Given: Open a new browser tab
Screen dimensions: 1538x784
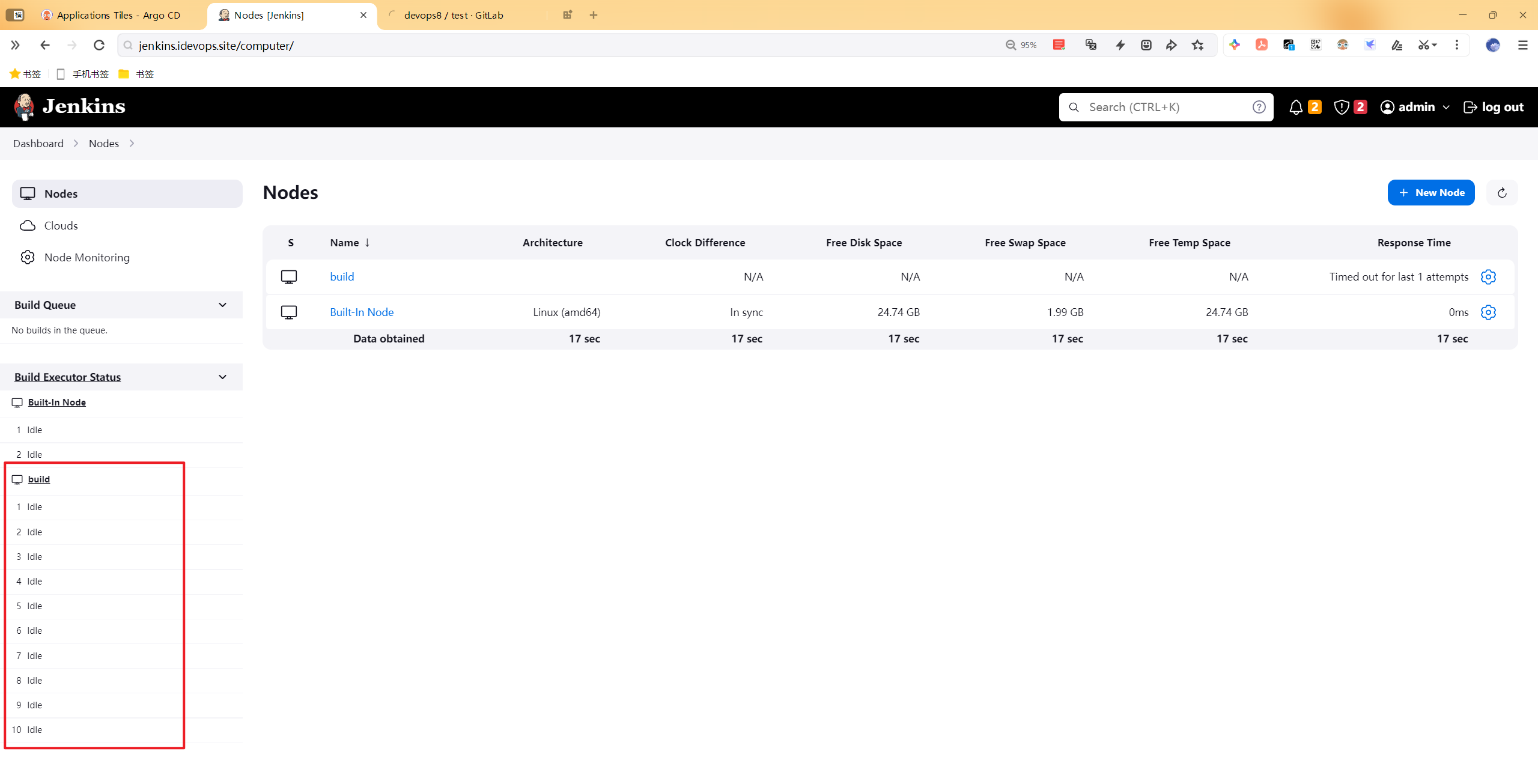Looking at the screenshot, I should tap(594, 15).
